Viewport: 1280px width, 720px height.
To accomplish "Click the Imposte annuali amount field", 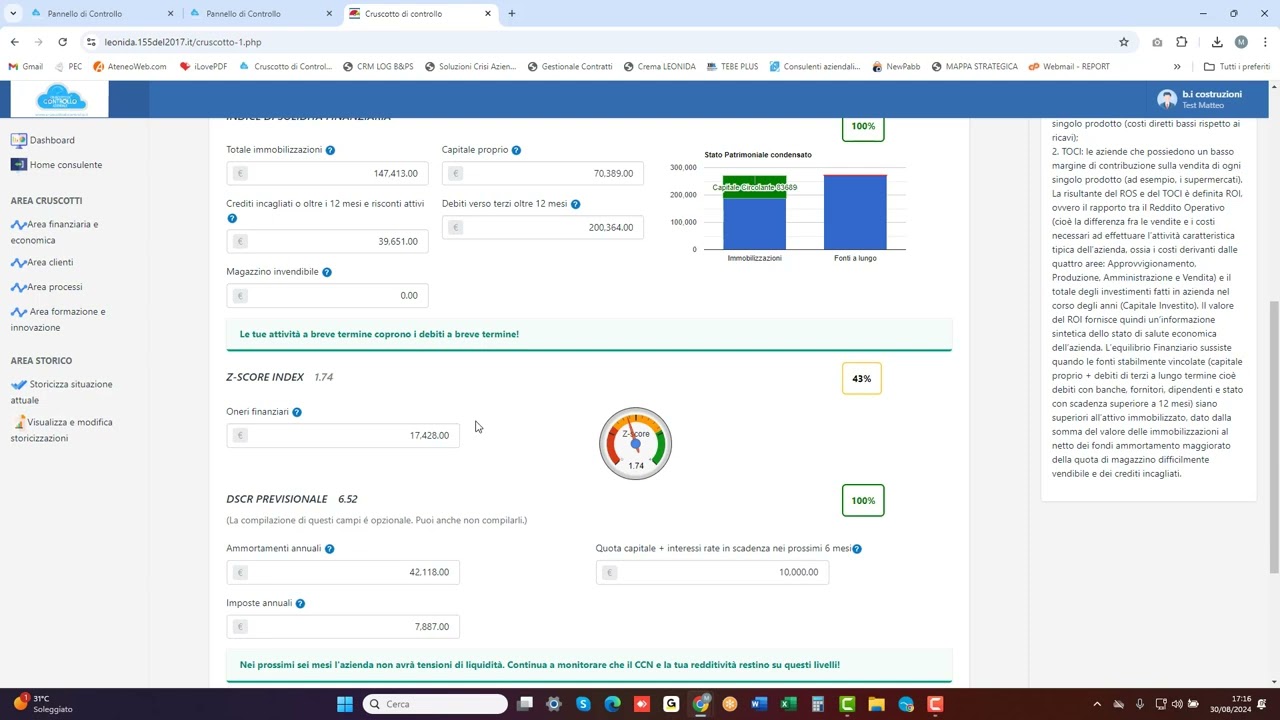I will coord(343,627).
